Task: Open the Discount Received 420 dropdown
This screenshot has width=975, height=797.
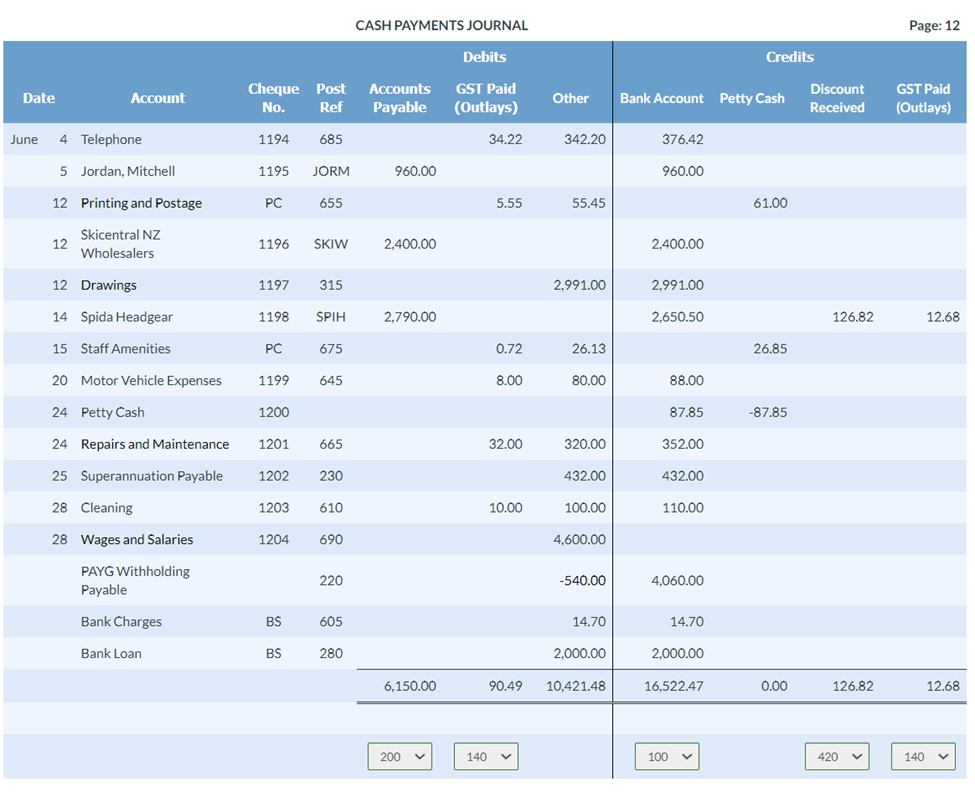Action: (x=837, y=757)
